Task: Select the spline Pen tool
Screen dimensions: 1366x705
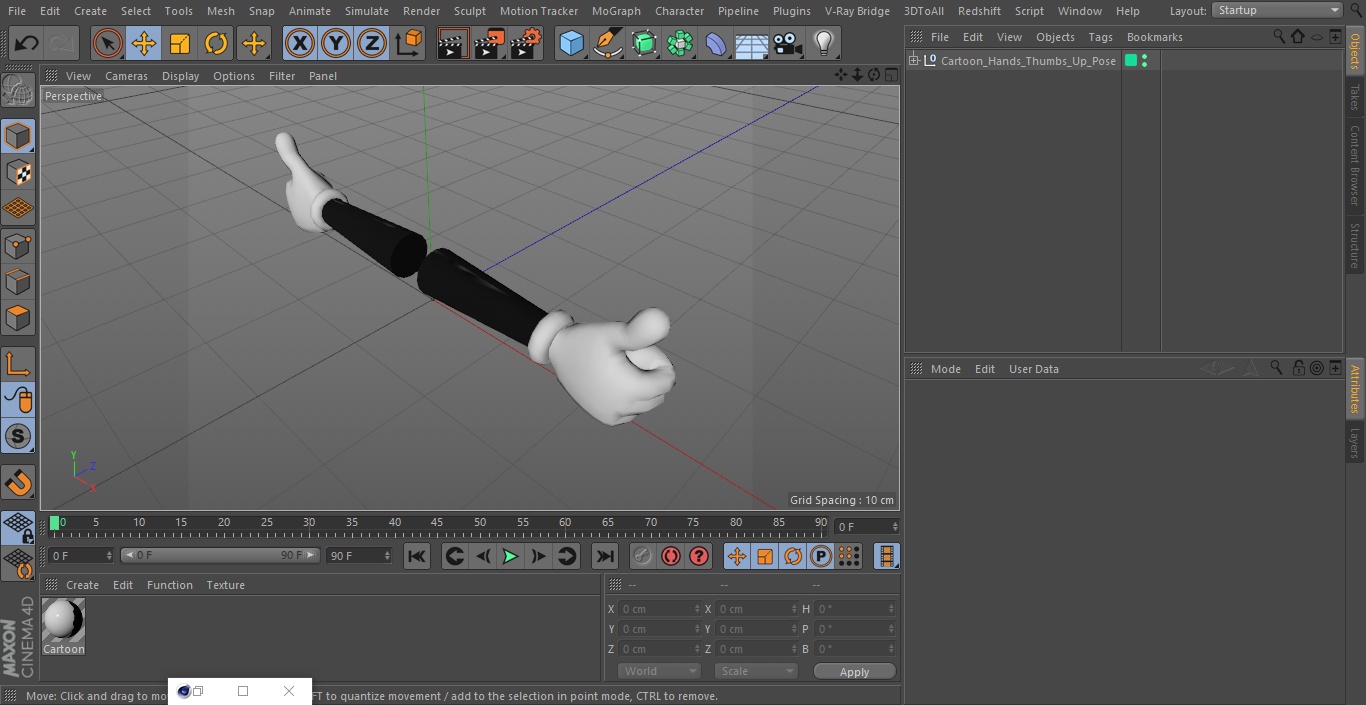Action: click(x=607, y=44)
